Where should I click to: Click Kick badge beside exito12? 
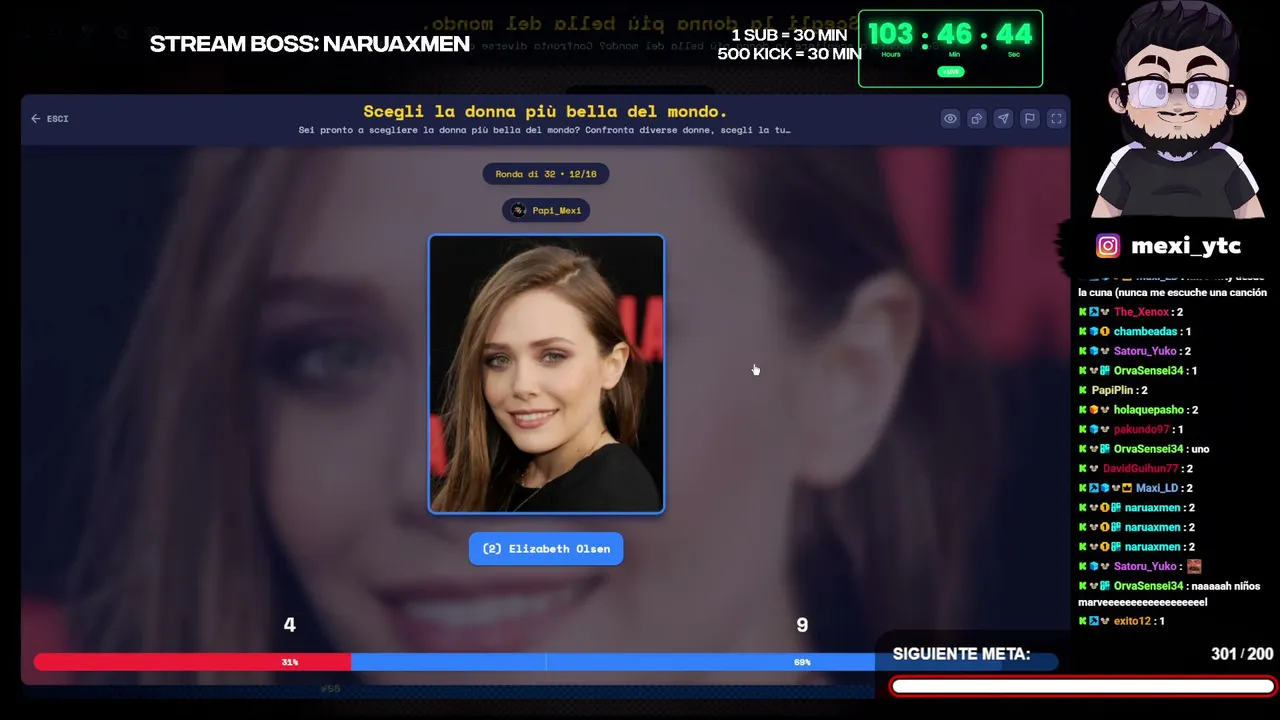1082,621
